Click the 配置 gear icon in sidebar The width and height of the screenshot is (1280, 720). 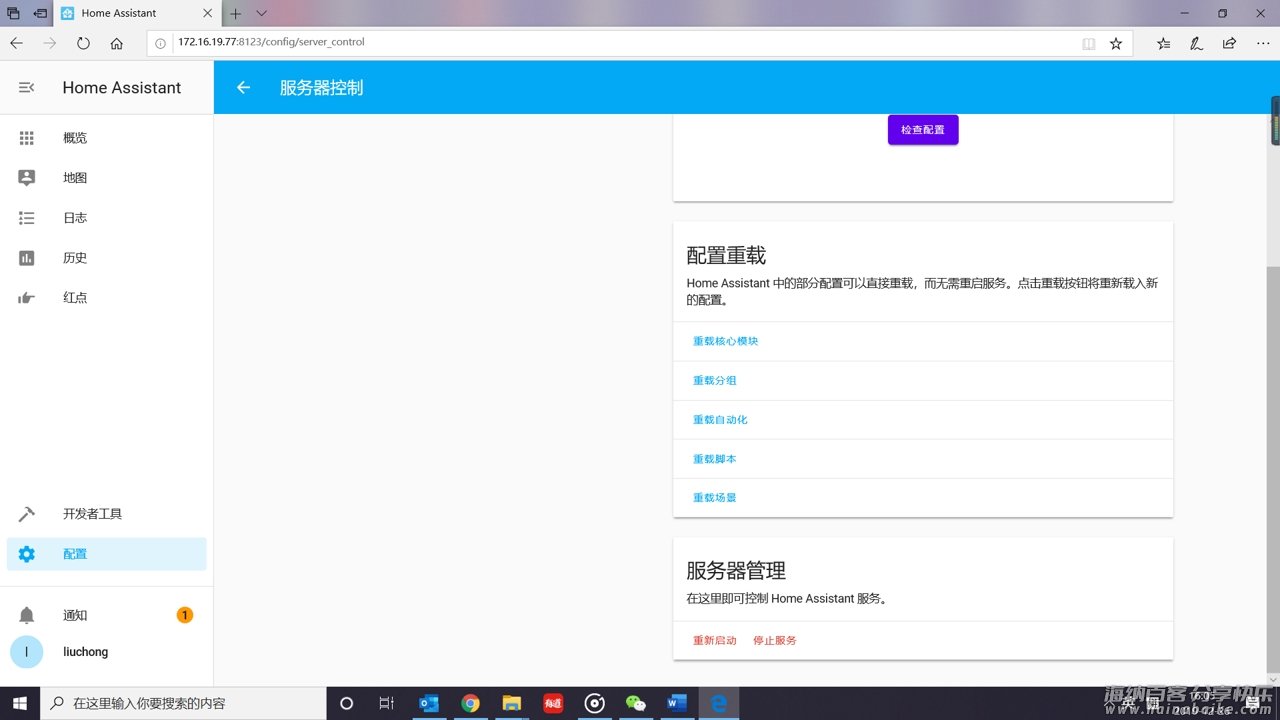click(x=27, y=554)
